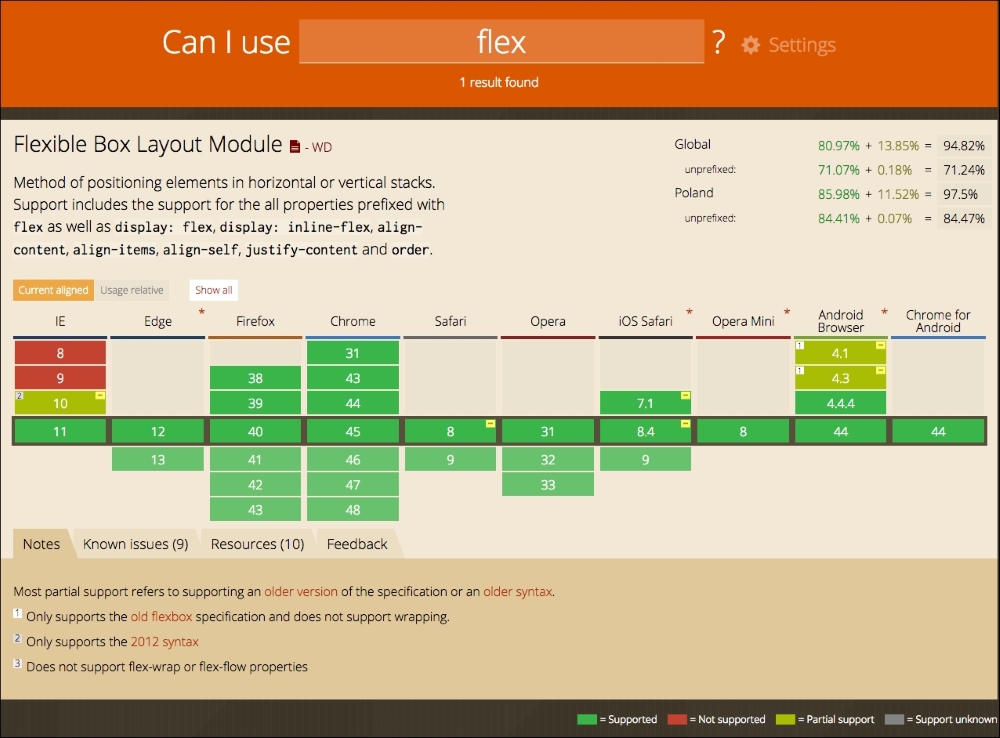Screen dimensions: 1000x738
Task: Select the Firefox 42 cell
Action: (x=255, y=485)
